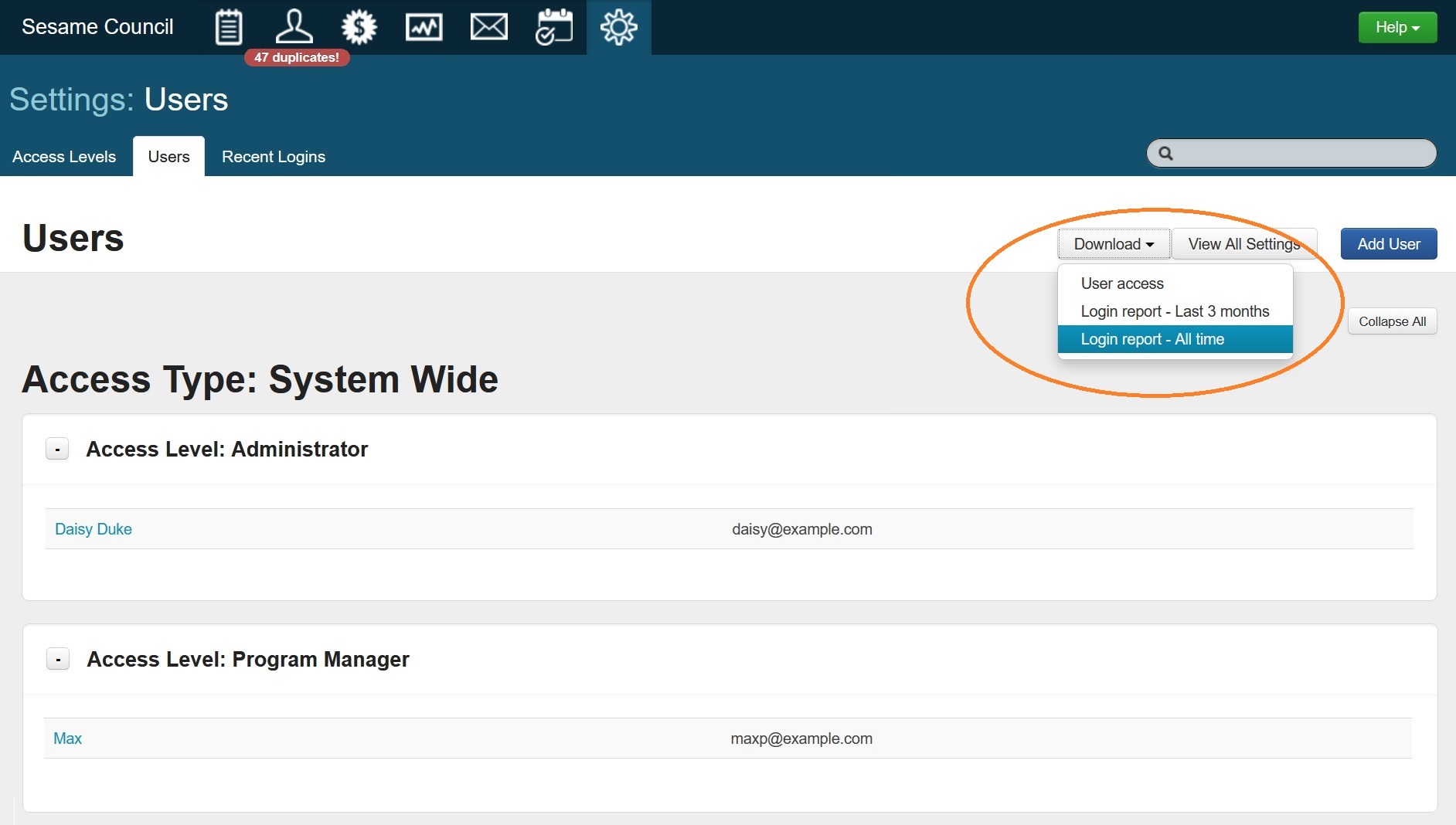Collapse the Administrator access level section
Screen dimensions: 1456x825
(x=57, y=449)
